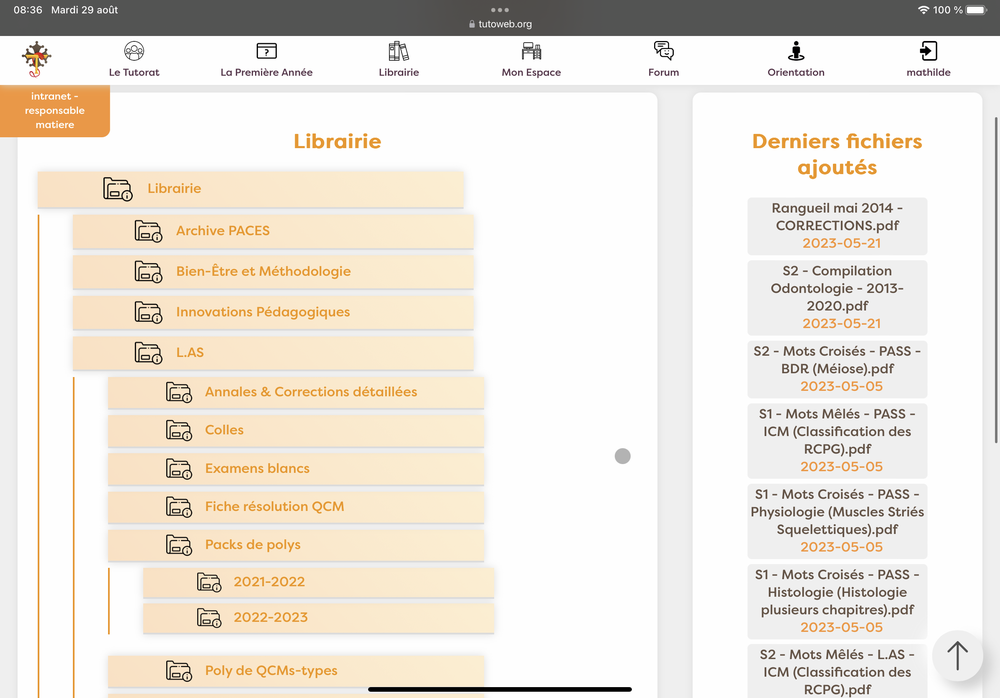Collapse the L.AS folder
The width and height of the screenshot is (1000, 698).
(x=189, y=352)
